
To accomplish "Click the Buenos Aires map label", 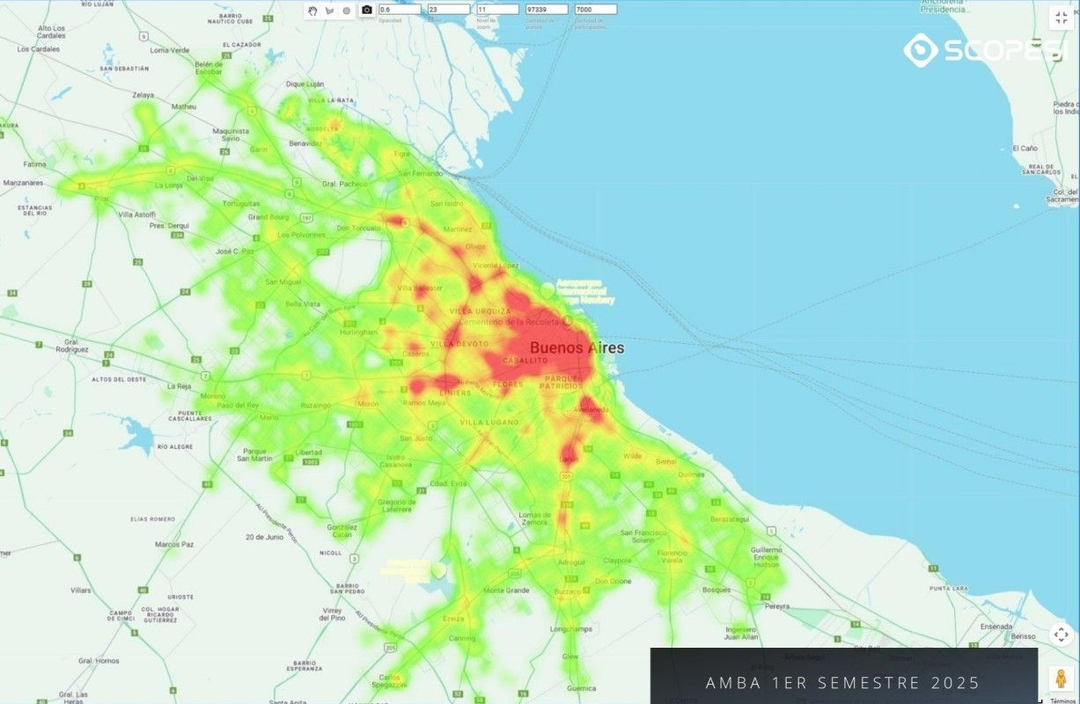I will [x=577, y=348].
